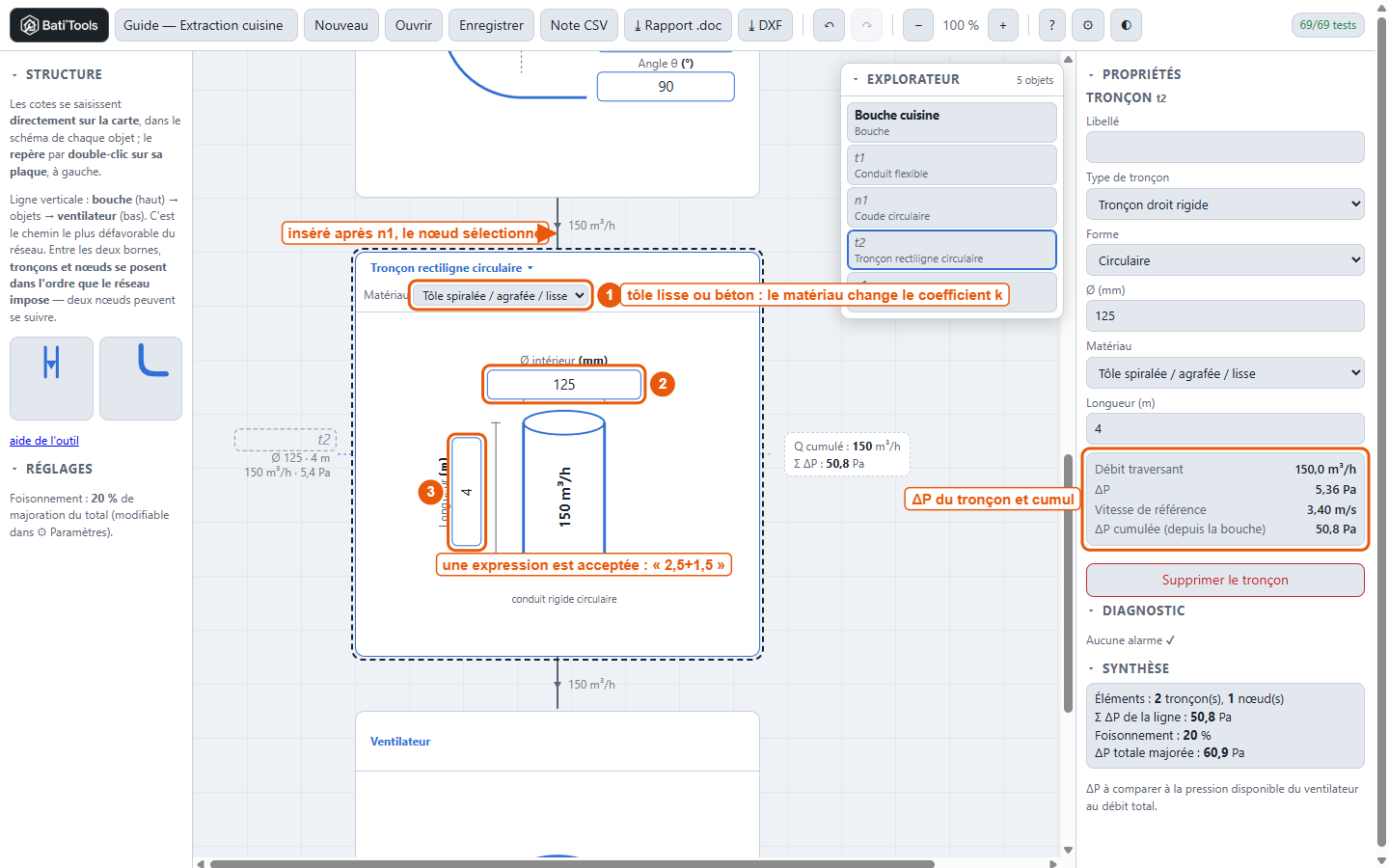
Task: Export the Note CSV
Action: click(579, 25)
